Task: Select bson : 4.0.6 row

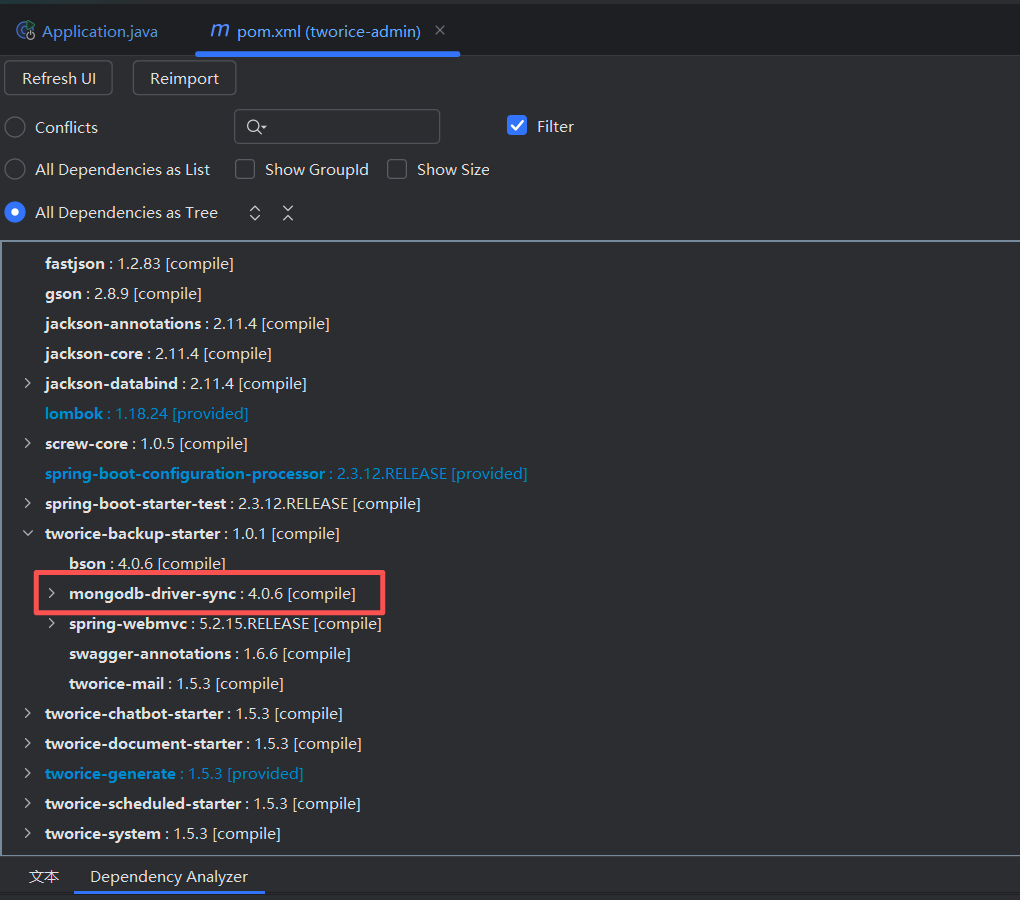Action: [147, 563]
